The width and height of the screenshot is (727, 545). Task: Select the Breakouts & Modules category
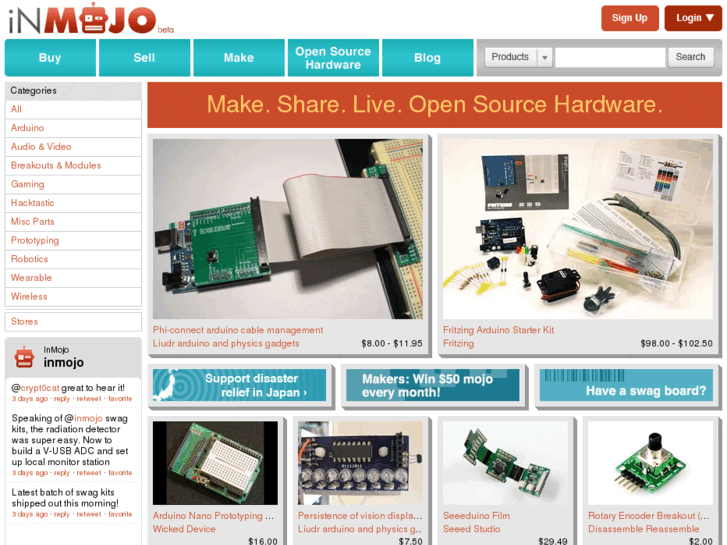[x=73, y=166]
